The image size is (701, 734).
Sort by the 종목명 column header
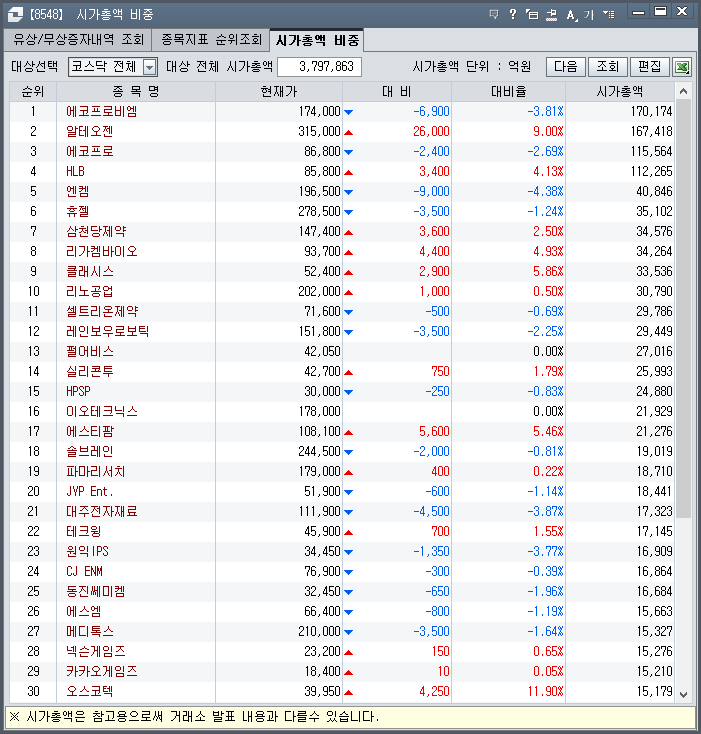point(136,91)
